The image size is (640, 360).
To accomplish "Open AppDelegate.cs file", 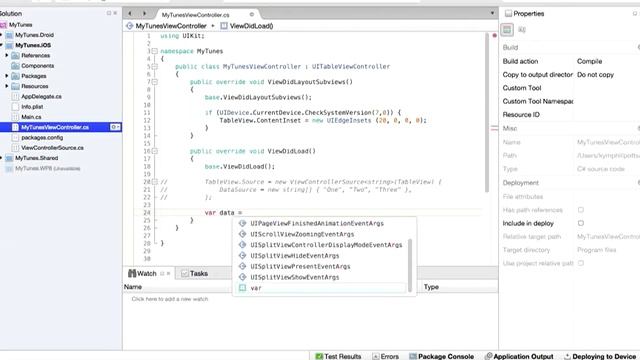I will (x=41, y=96).
